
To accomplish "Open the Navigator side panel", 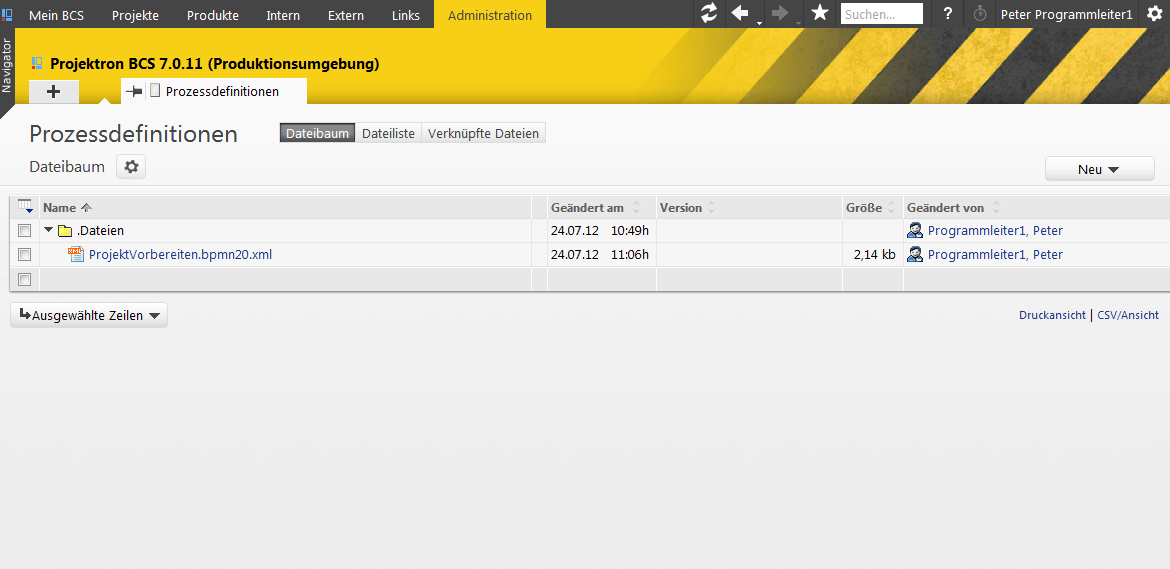I will point(7,67).
